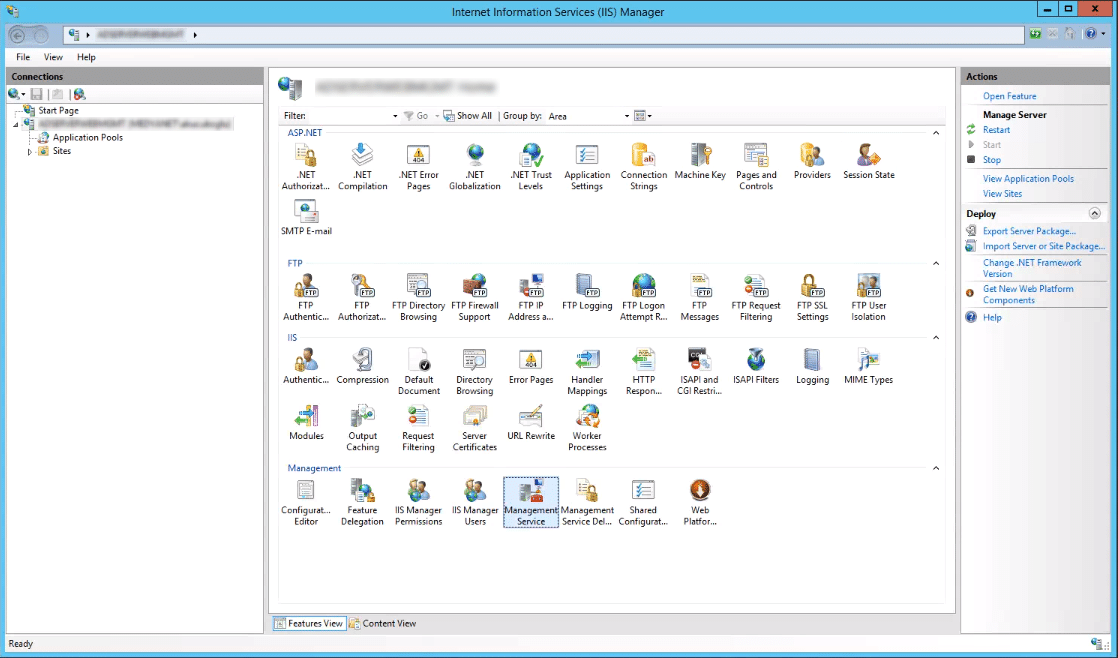Open IIS Manager Permissions feature
The image size is (1118, 658).
tap(419, 503)
